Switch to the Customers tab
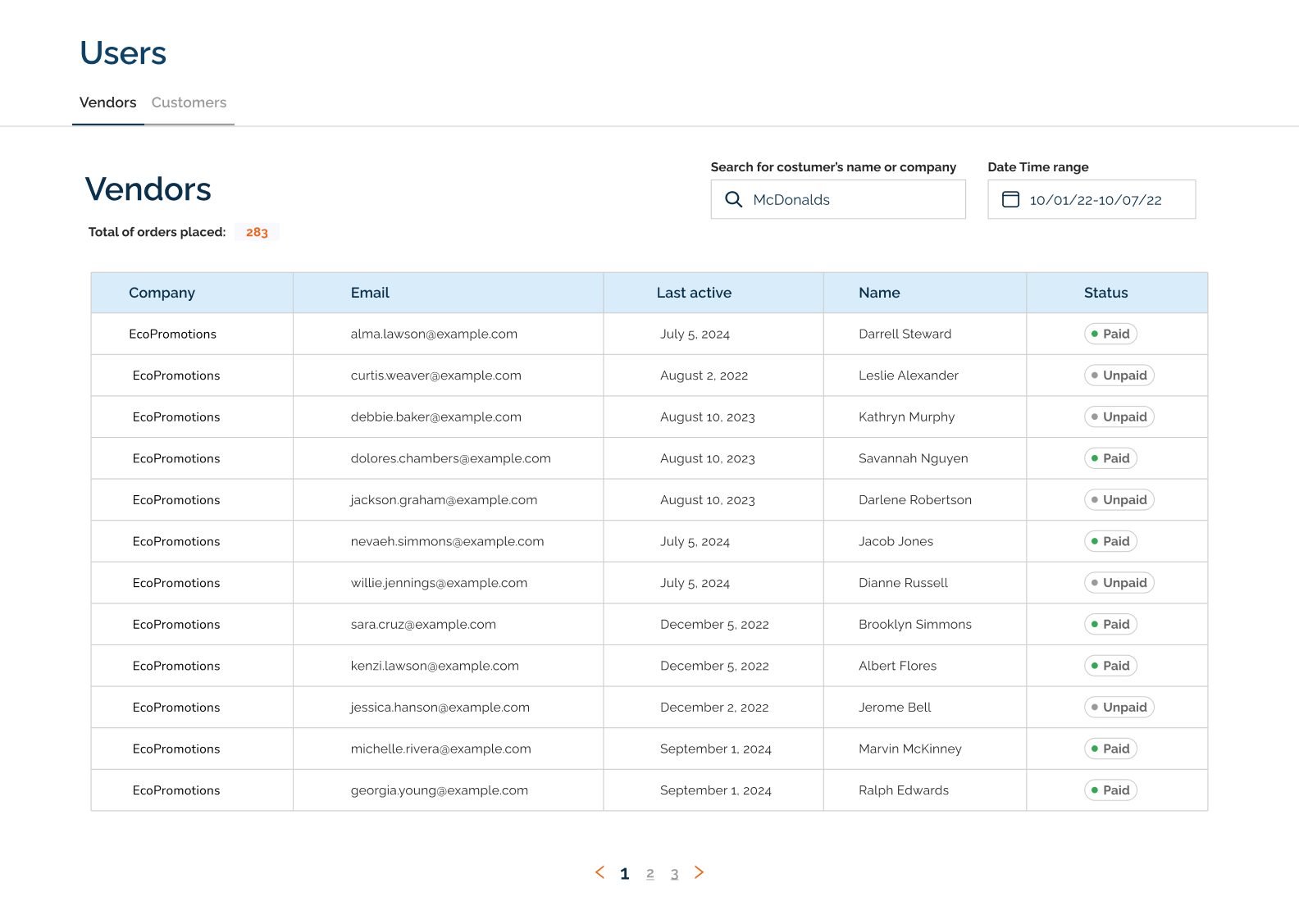This screenshot has height=924, width=1299. pyautogui.click(x=189, y=102)
